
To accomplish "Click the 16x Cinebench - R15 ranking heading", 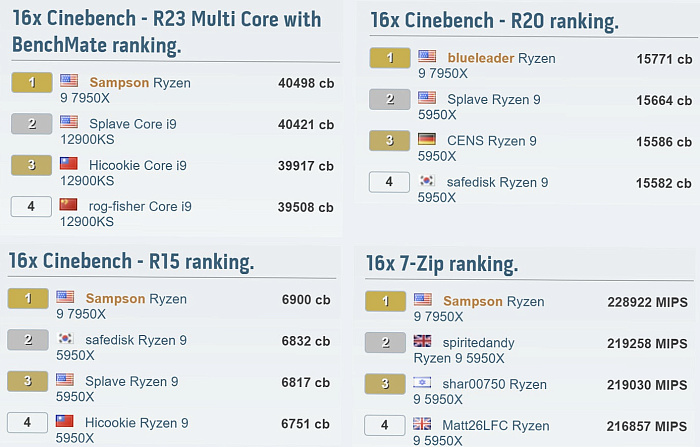I will (x=131, y=261).
